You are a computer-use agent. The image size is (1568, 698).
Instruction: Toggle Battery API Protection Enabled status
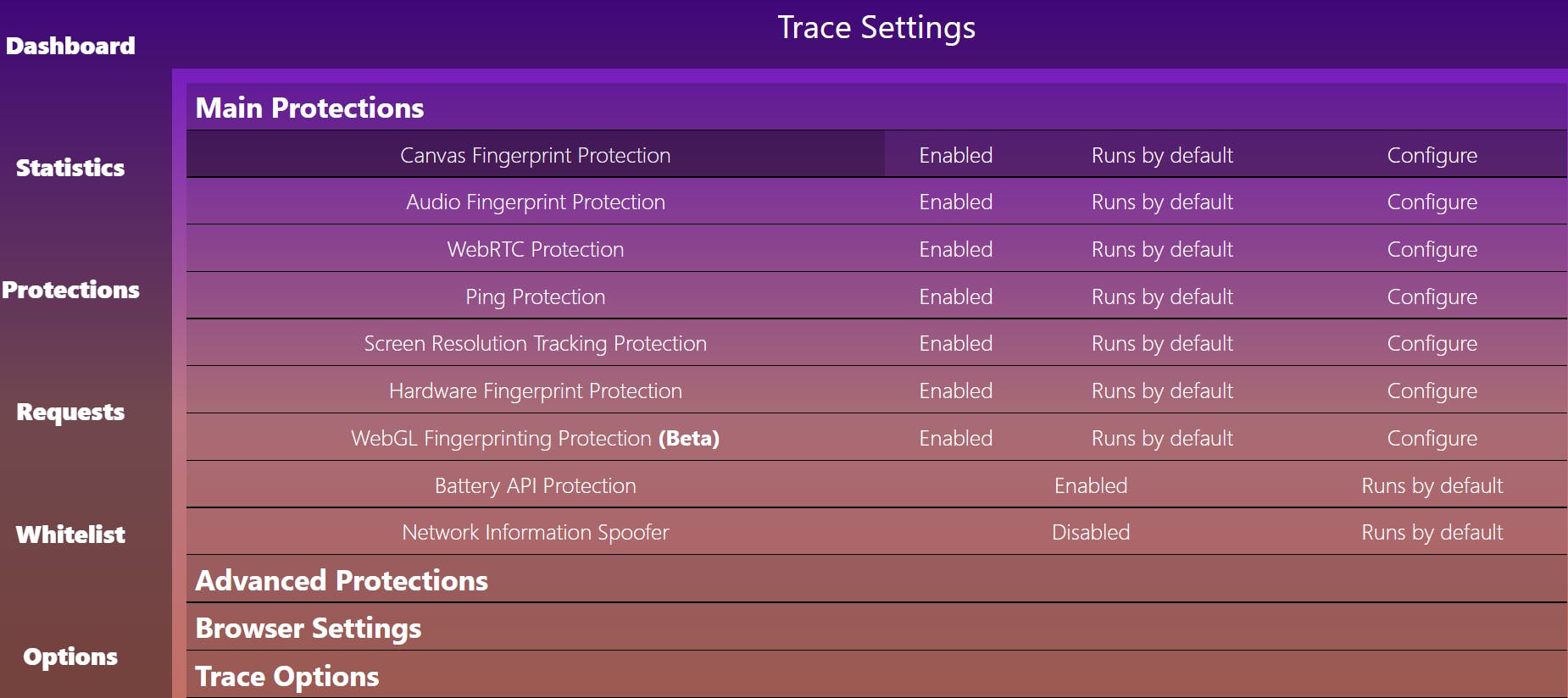(1090, 485)
